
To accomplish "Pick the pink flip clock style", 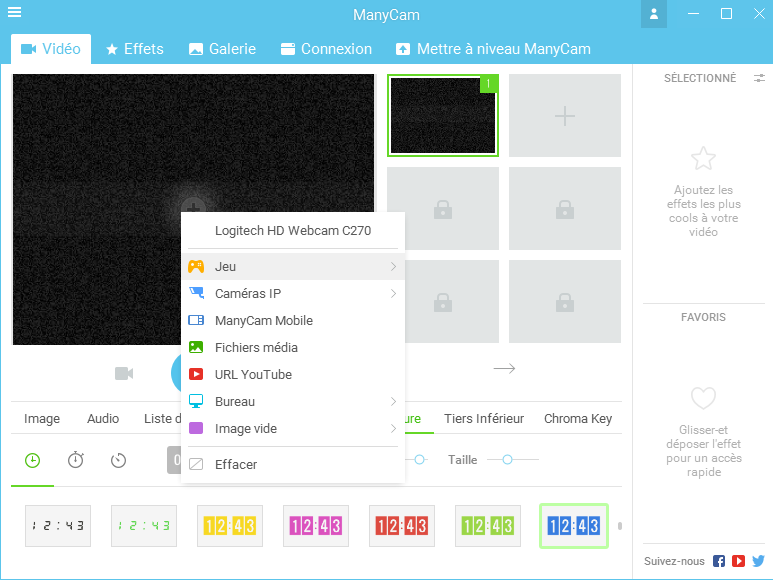I will [316, 526].
